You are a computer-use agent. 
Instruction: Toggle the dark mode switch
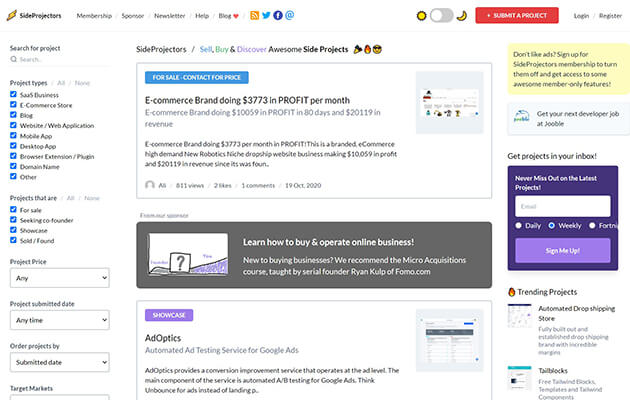coord(442,16)
